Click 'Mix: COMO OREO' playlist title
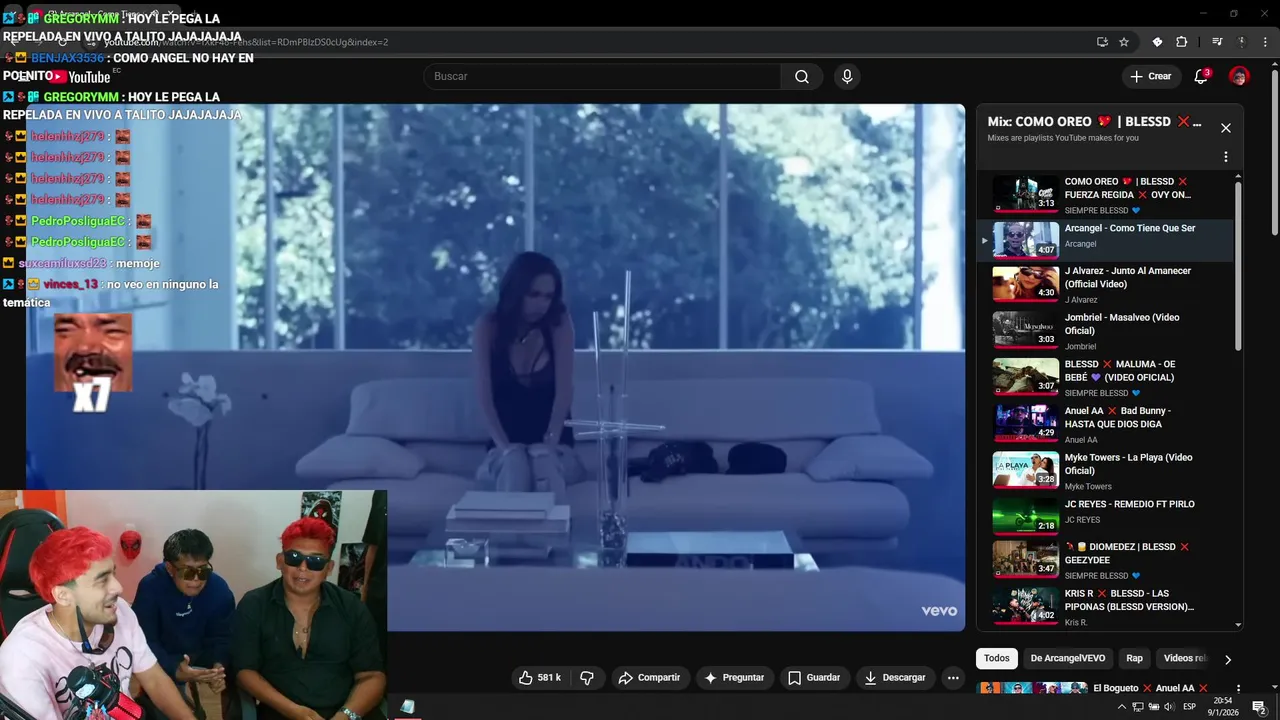 coord(1094,122)
